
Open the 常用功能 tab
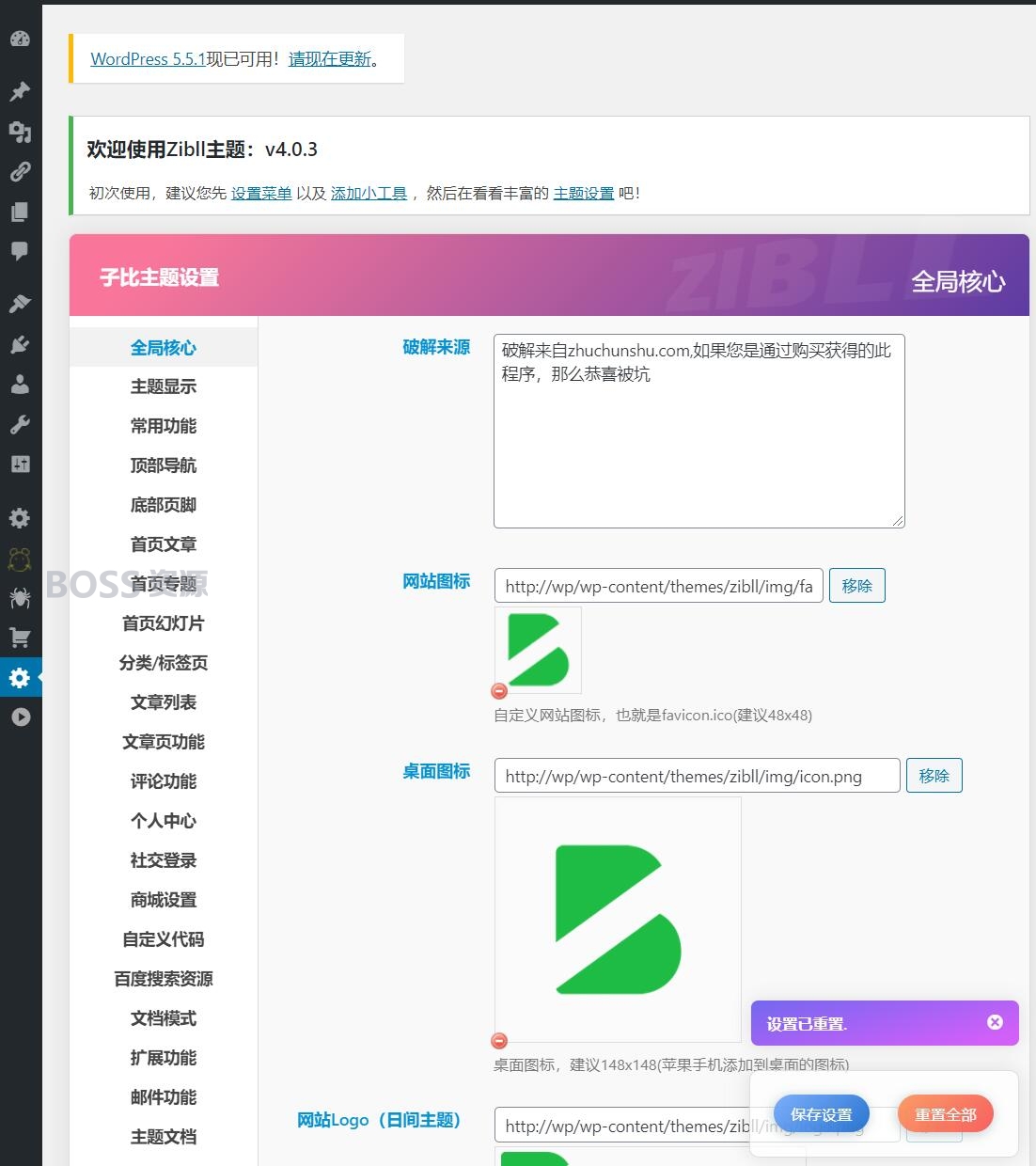pyautogui.click(x=164, y=426)
